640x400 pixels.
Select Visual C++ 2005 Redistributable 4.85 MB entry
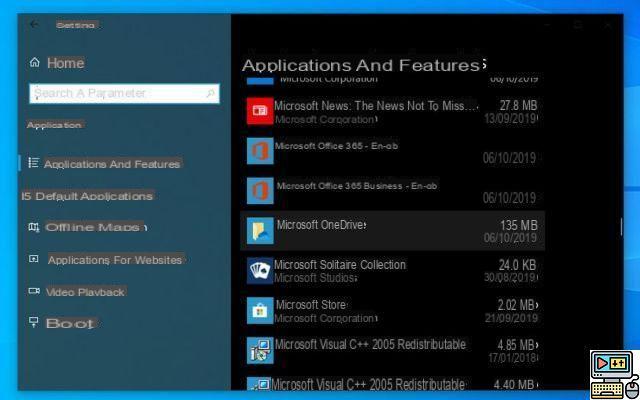tap(392, 351)
